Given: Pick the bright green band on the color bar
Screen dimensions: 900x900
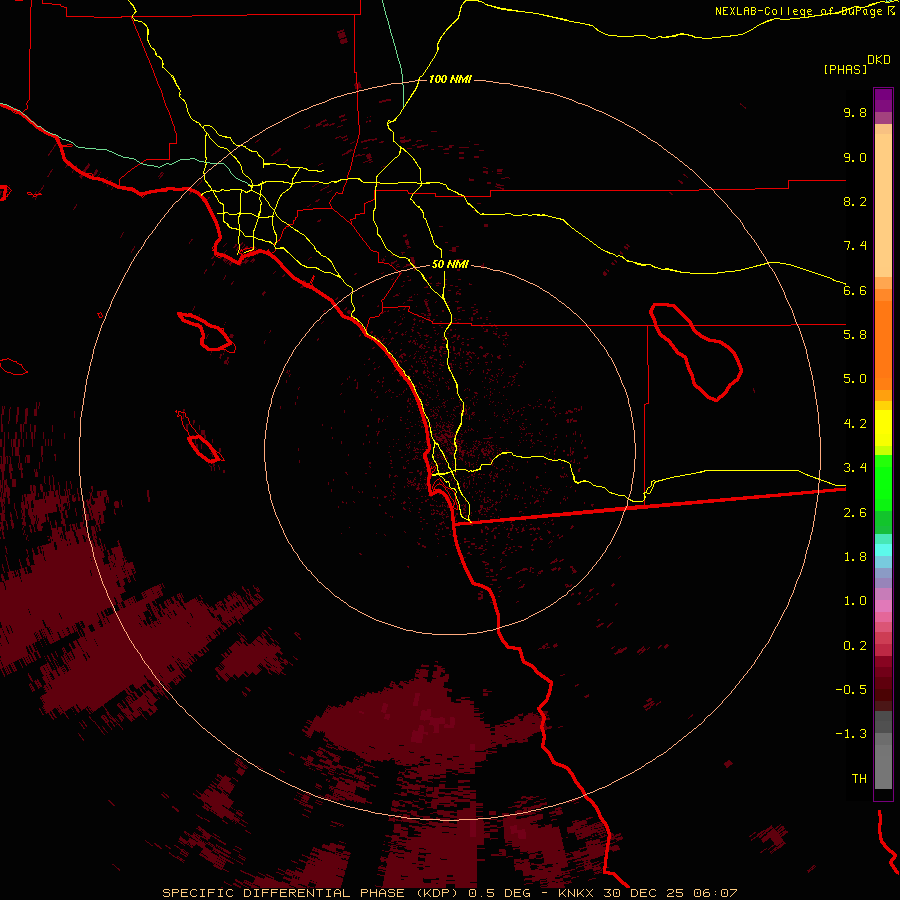Looking at the screenshot, I should point(883,483).
